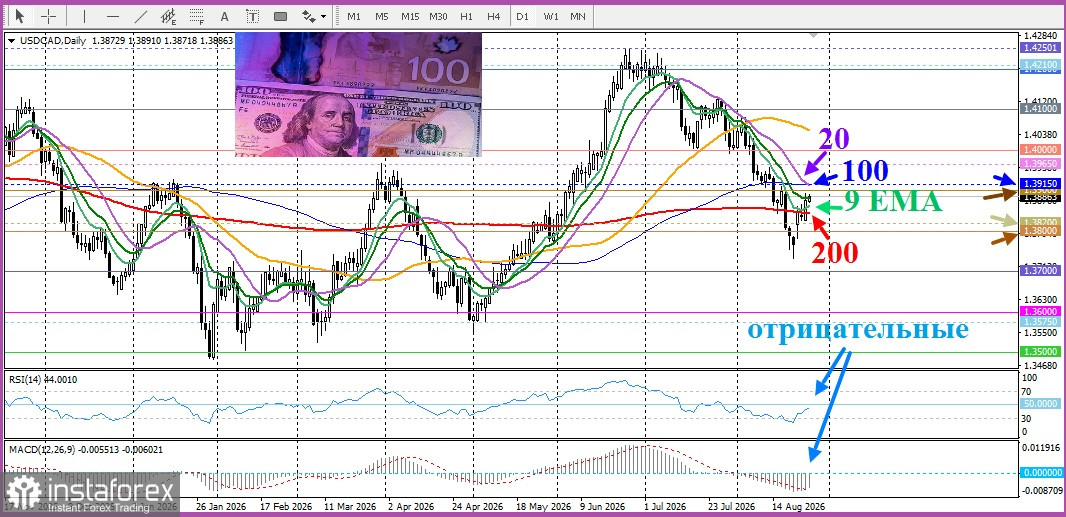Screen dimensions: 1066x517
Task: Choose the Vertical Line drawing tool
Action: (84, 16)
